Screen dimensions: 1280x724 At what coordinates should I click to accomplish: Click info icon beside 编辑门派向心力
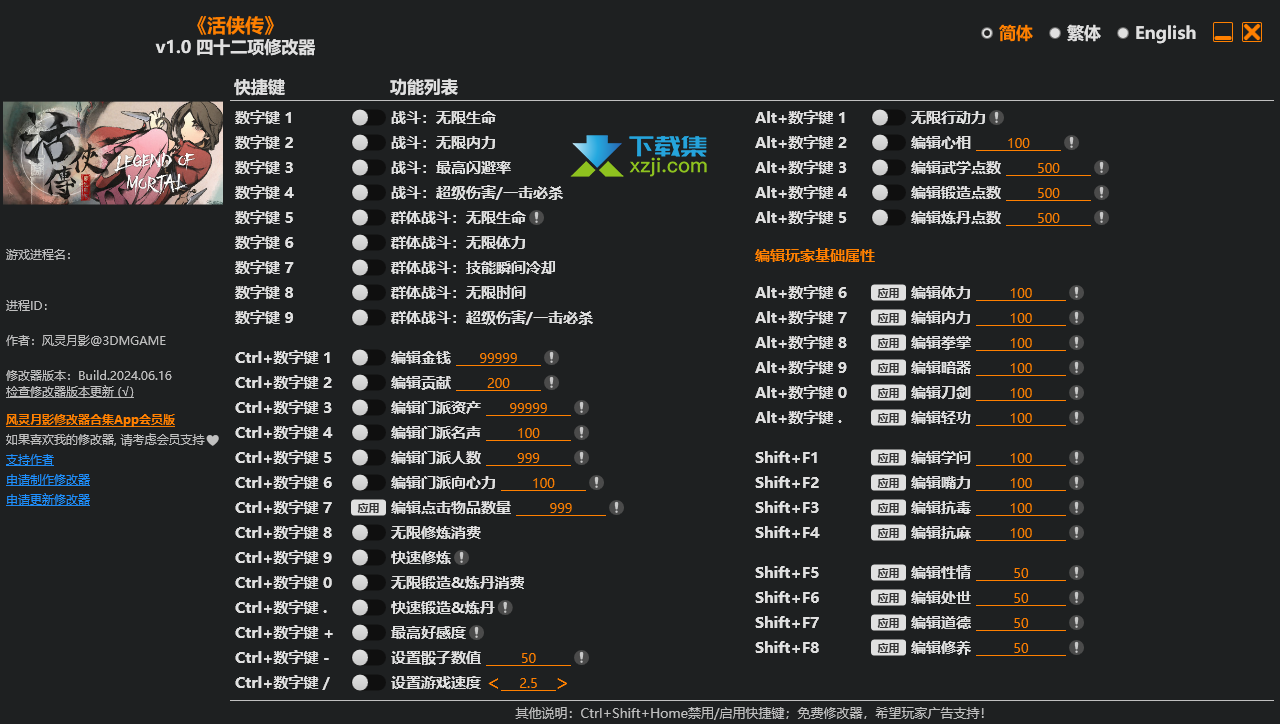tap(596, 483)
